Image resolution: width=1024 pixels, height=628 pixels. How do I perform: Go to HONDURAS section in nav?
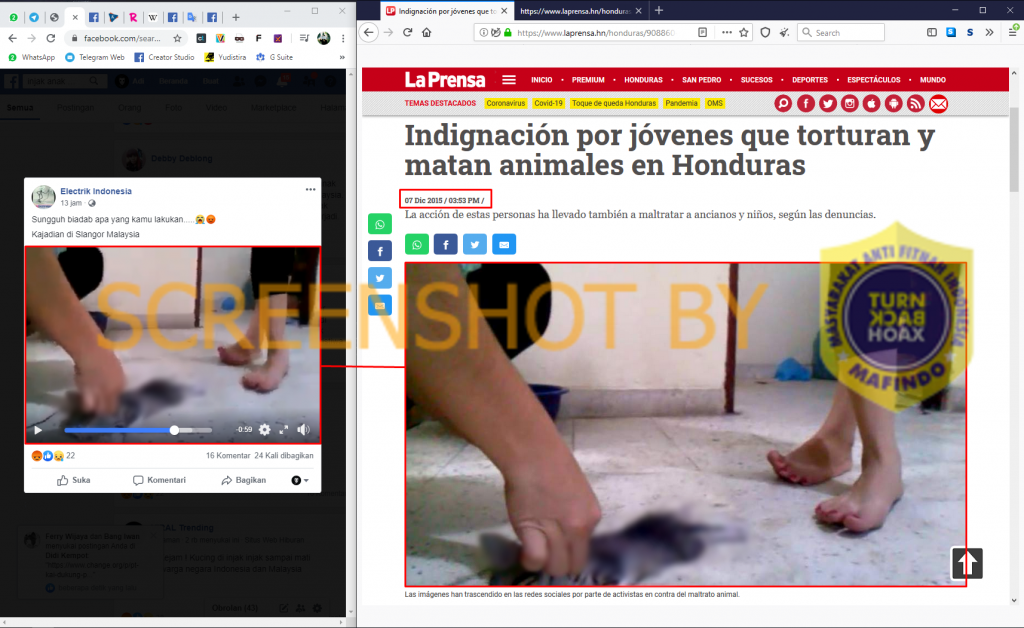(643, 80)
